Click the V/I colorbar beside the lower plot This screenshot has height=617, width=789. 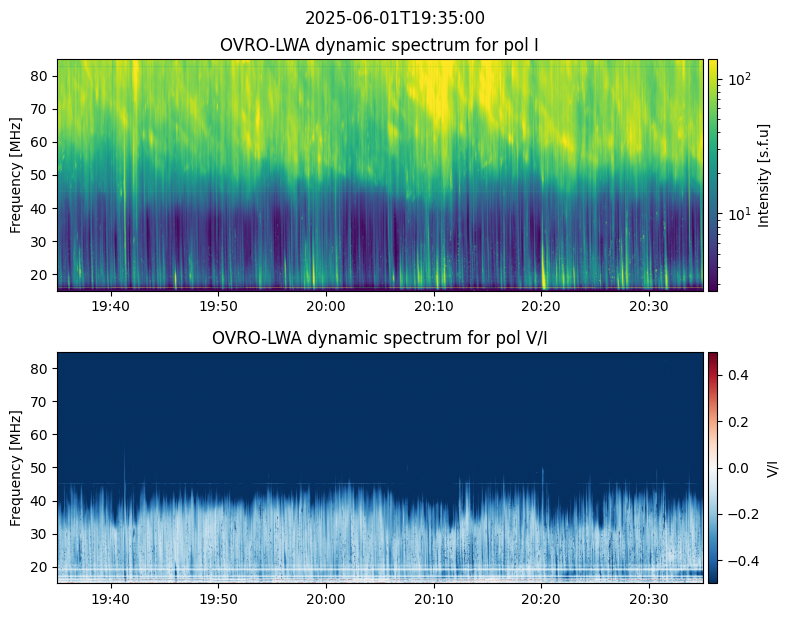pyautogui.click(x=713, y=467)
